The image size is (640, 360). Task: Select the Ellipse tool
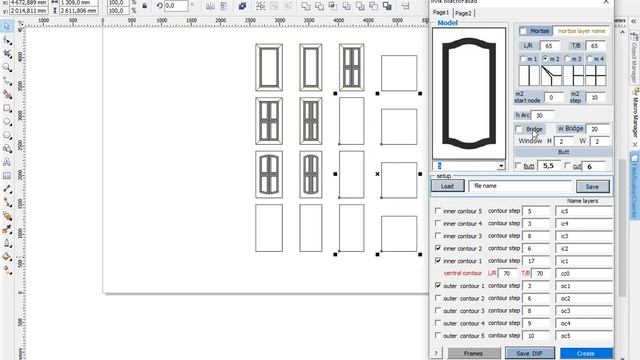click(x=7, y=122)
